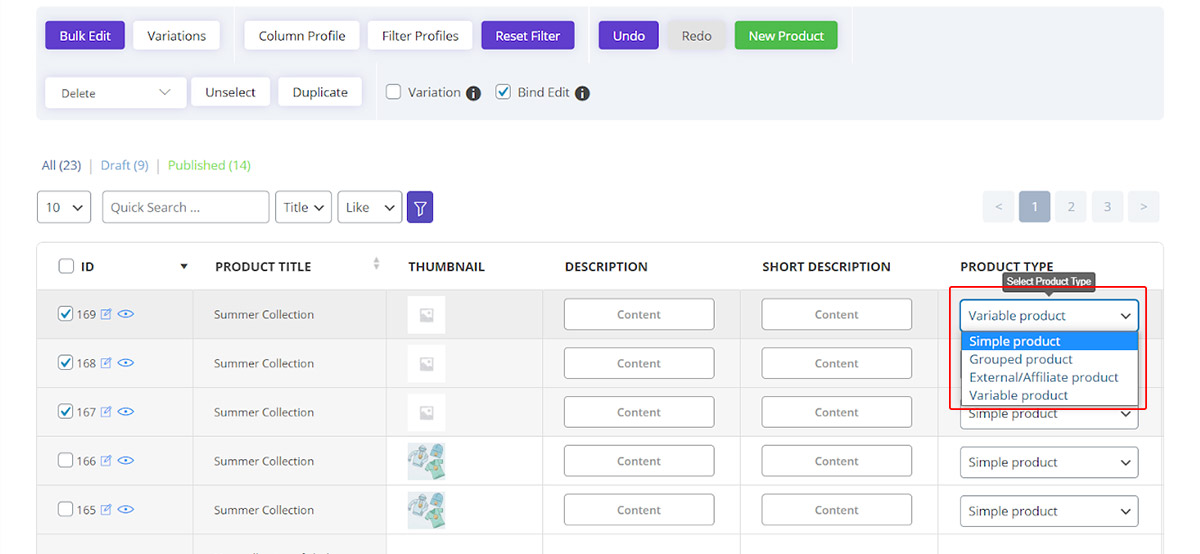
Task: Open edit icon for product 167
Action: [106, 412]
